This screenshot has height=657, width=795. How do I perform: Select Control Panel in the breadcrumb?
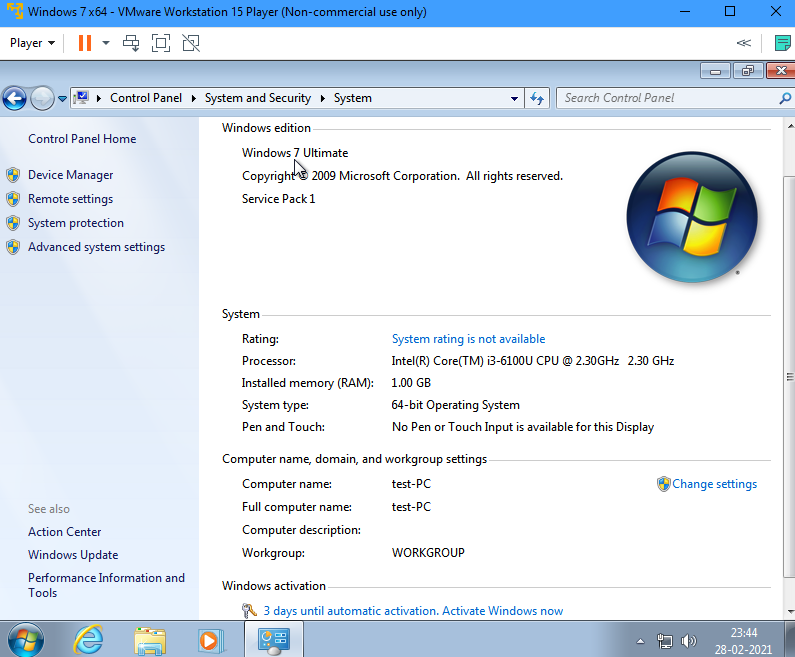(x=146, y=98)
